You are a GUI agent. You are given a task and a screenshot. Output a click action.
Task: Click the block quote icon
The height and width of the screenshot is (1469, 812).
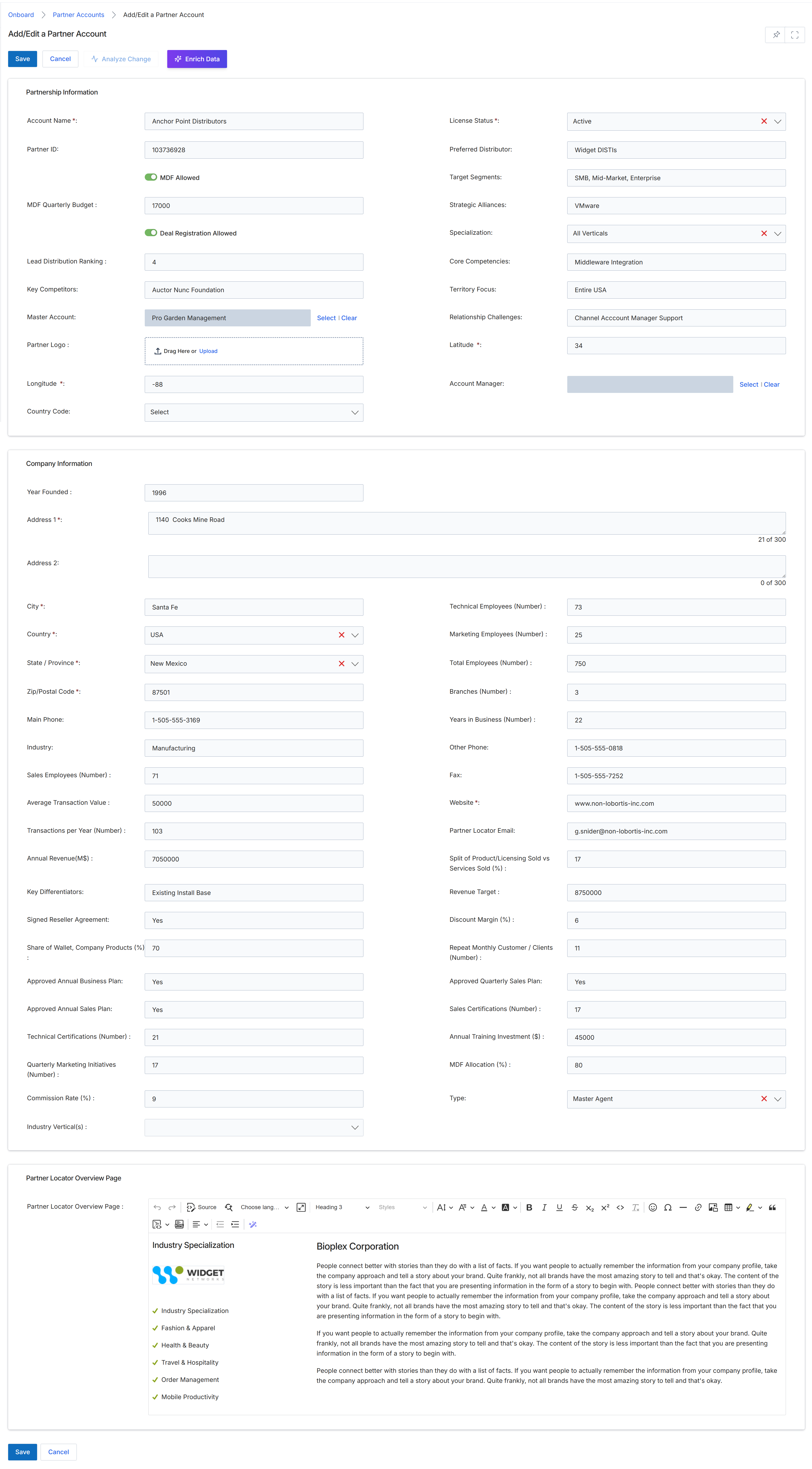(x=772, y=1207)
